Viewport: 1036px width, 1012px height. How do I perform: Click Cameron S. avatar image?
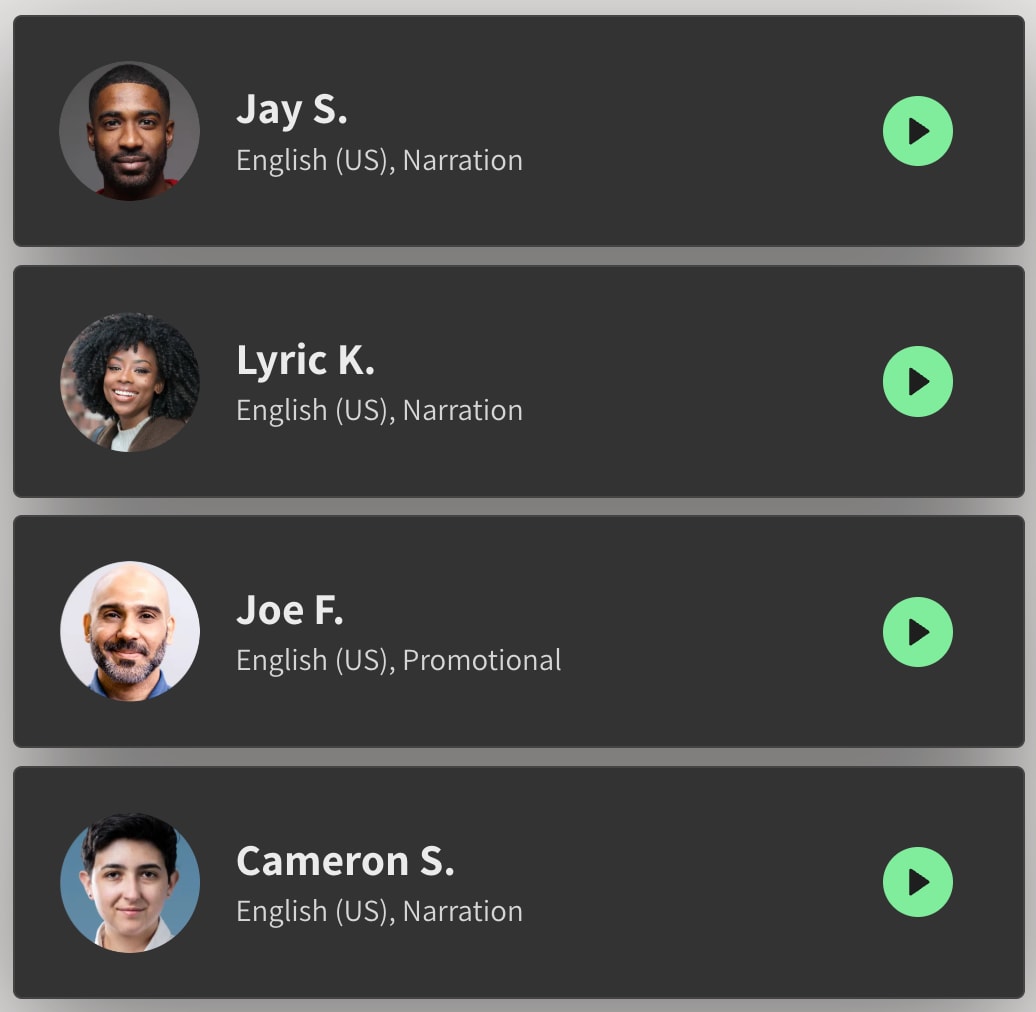point(130,883)
